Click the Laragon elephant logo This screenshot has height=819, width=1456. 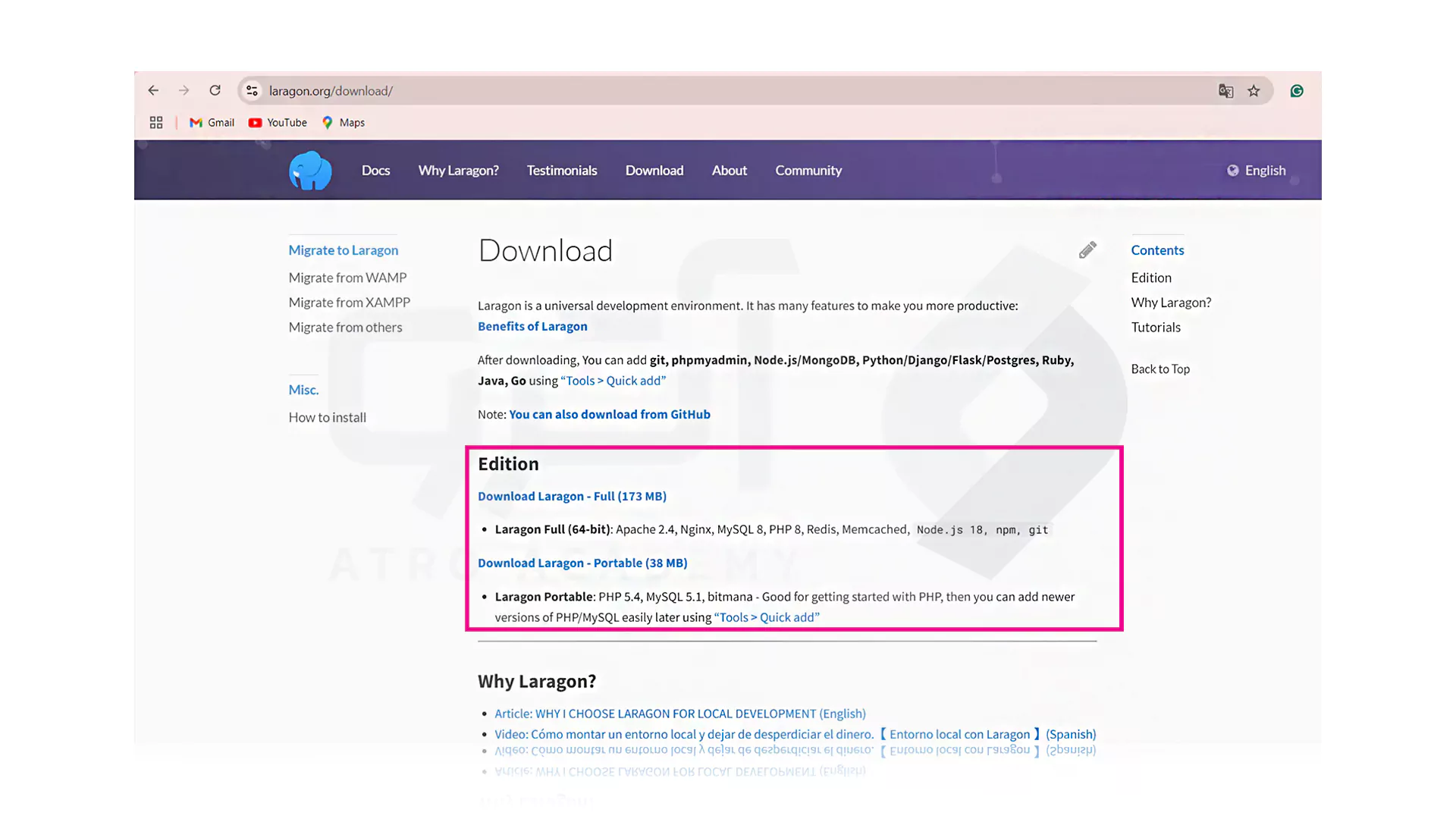click(310, 171)
